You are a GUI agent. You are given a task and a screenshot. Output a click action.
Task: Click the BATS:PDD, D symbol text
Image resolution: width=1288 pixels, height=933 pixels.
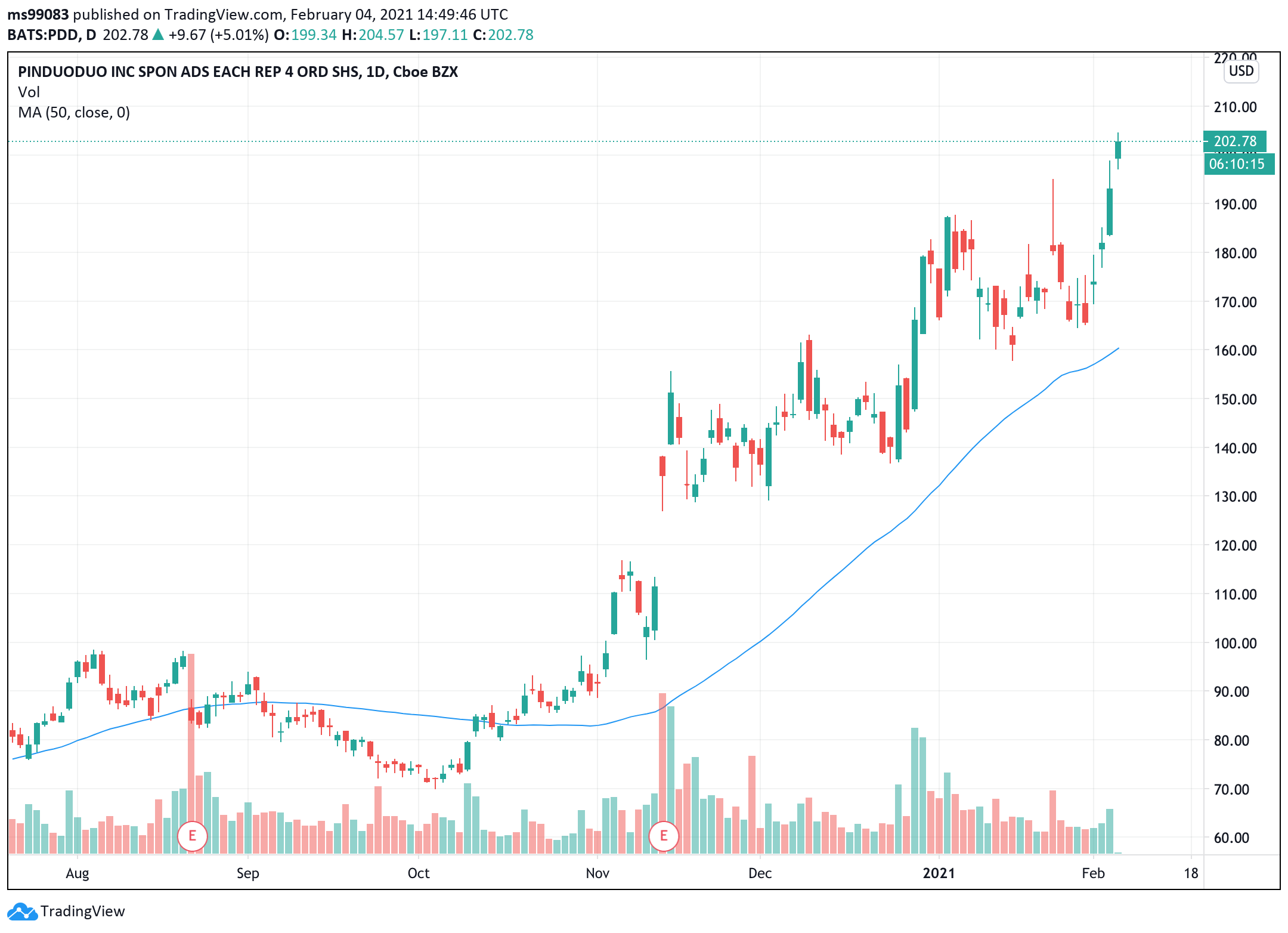pos(51,35)
